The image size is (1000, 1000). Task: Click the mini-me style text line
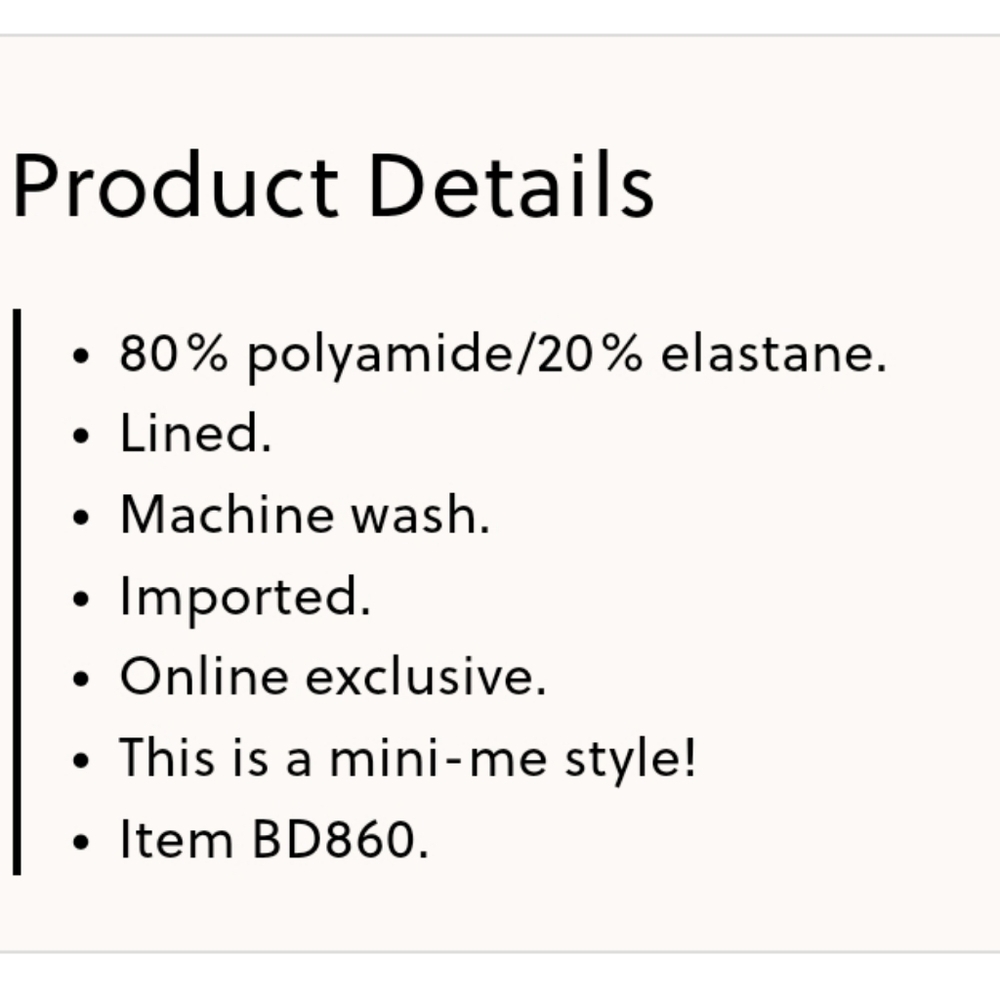pyautogui.click(x=408, y=759)
